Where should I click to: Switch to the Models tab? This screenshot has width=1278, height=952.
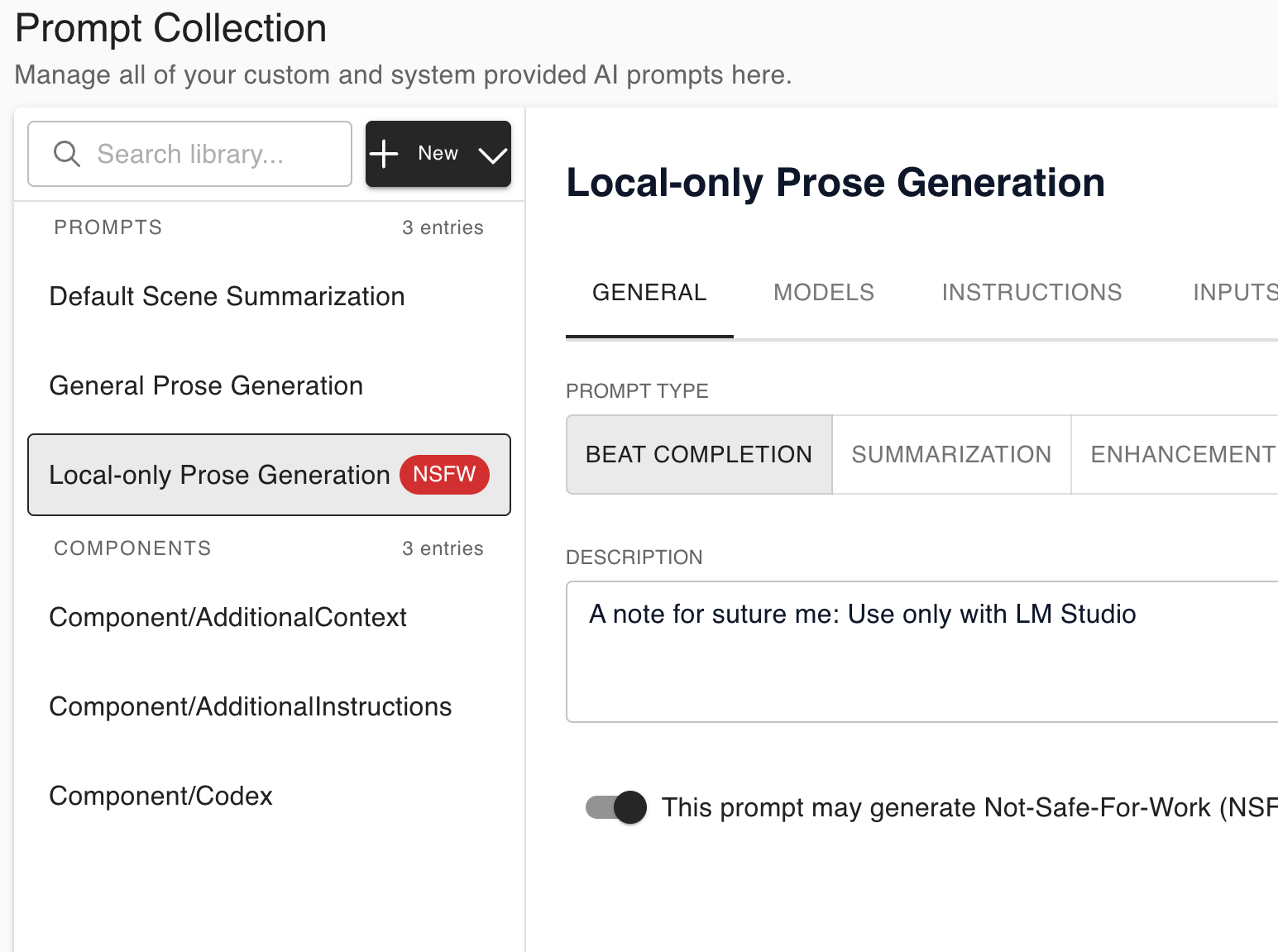pyautogui.click(x=824, y=293)
